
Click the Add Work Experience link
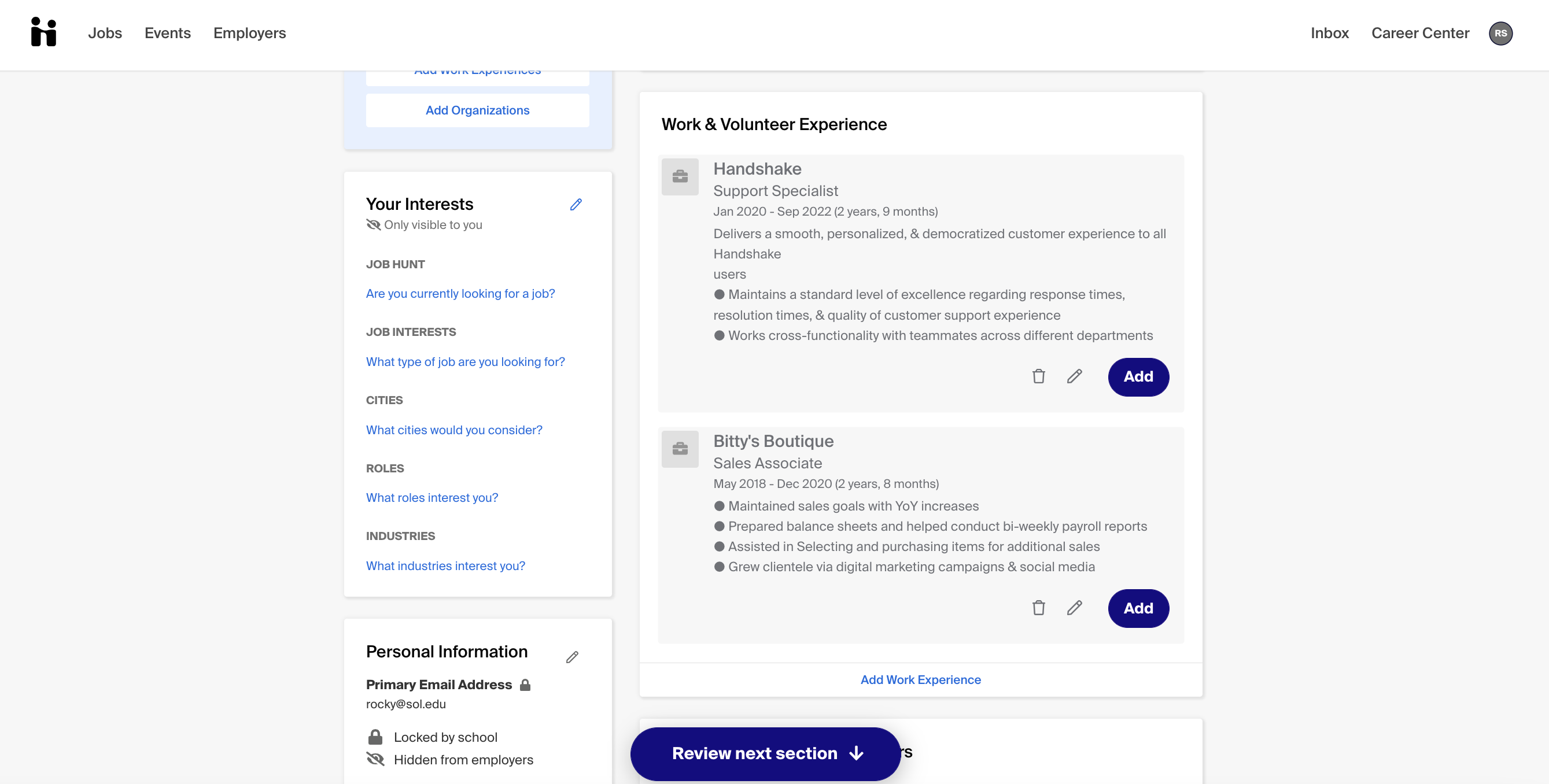[921, 679]
